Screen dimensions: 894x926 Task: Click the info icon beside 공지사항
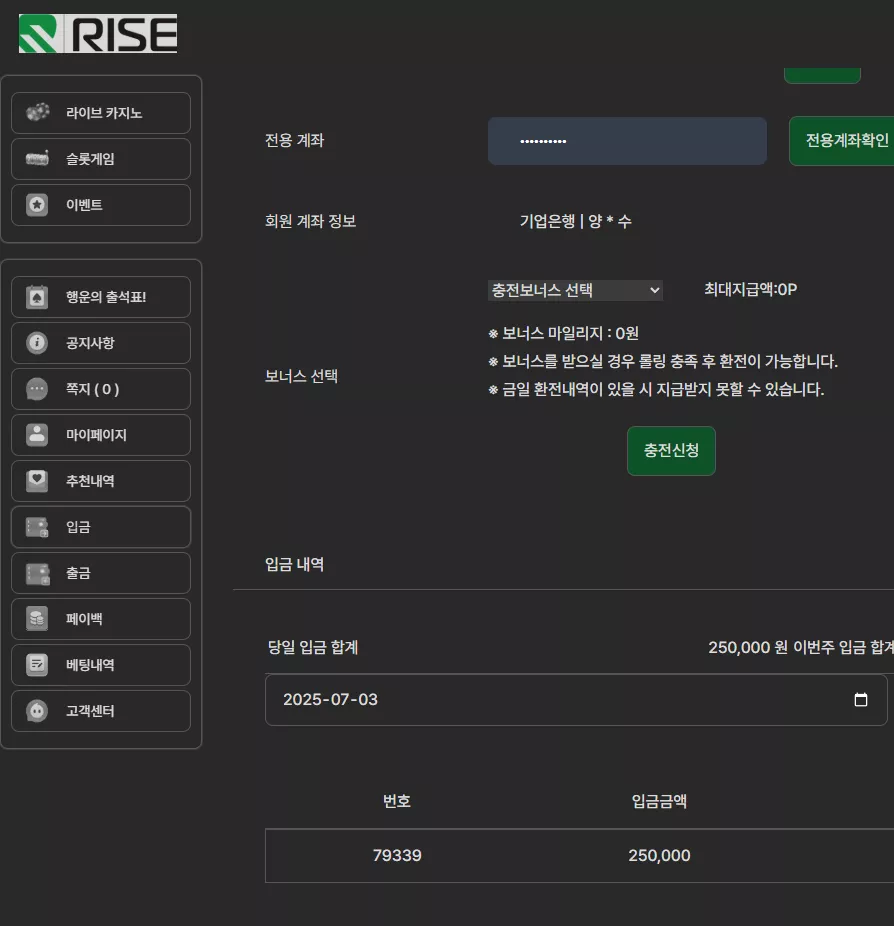pyautogui.click(x=37, y=343)
